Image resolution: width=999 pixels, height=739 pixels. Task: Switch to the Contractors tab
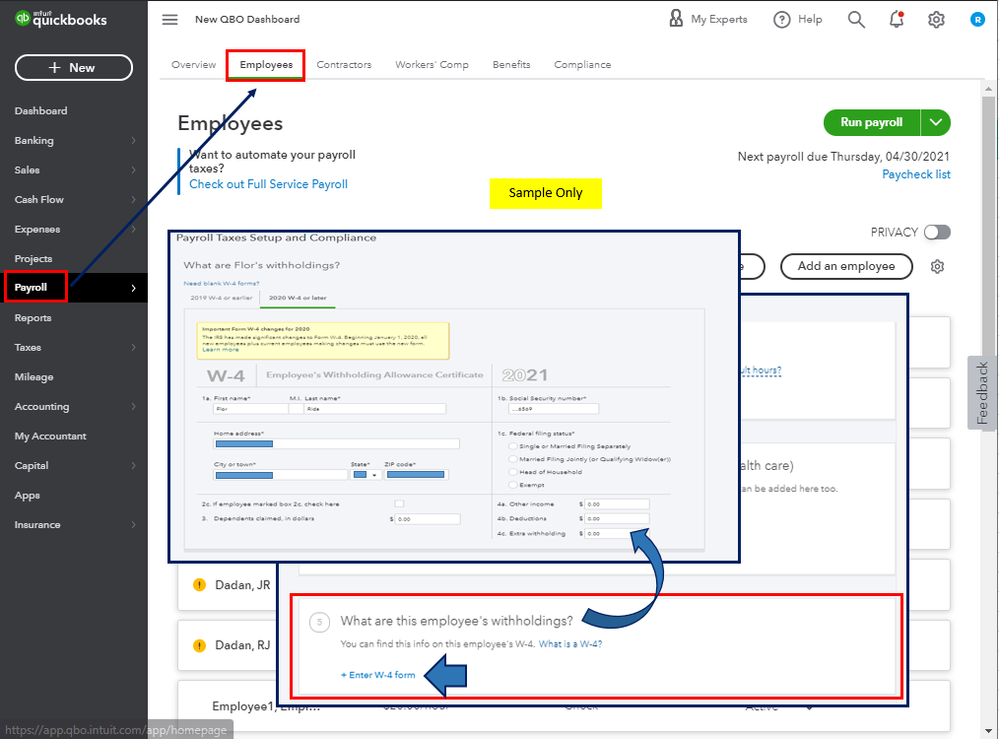[x=344, y=64]
